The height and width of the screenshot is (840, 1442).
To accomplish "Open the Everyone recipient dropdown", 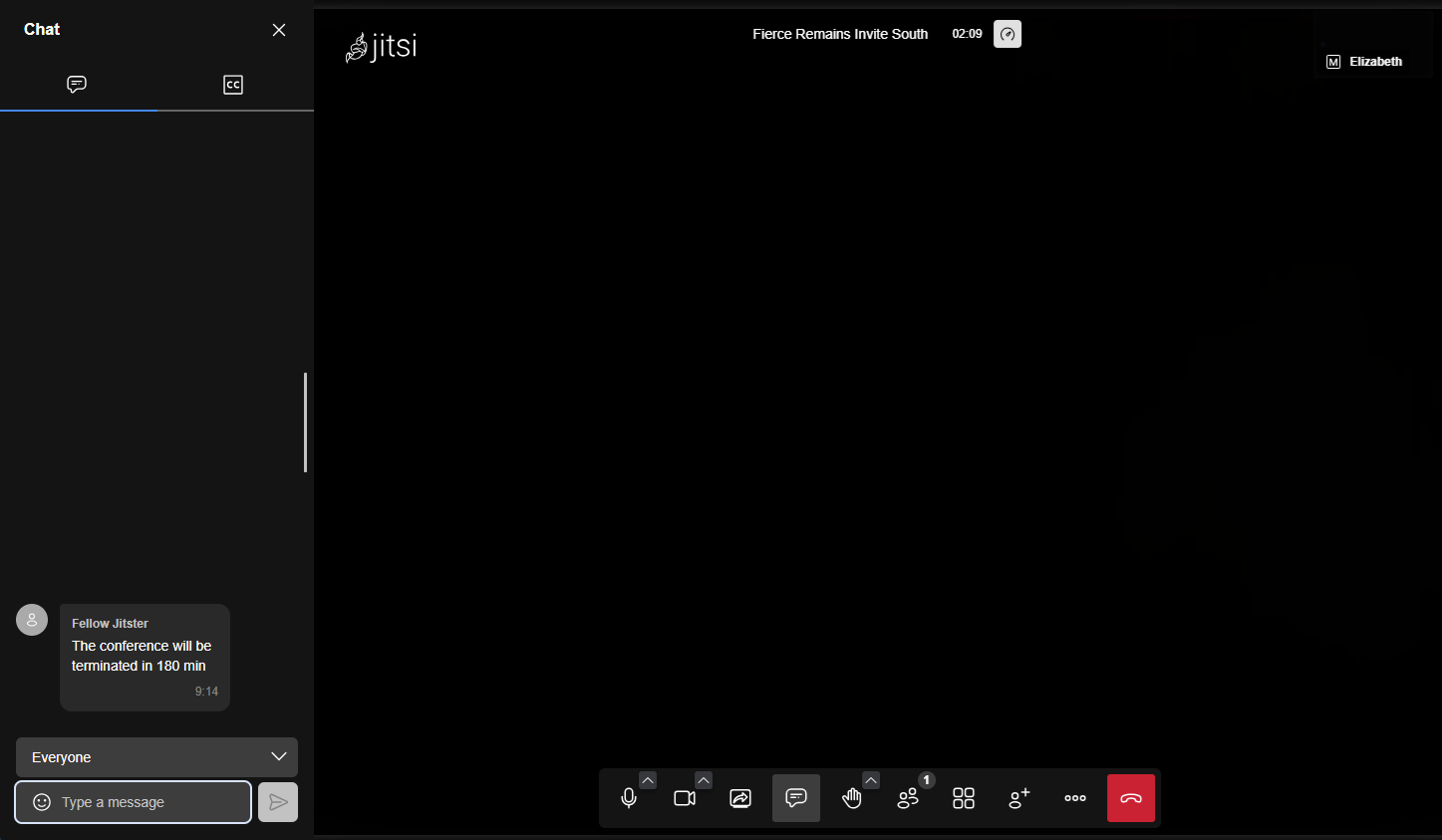I will [156, 757].
